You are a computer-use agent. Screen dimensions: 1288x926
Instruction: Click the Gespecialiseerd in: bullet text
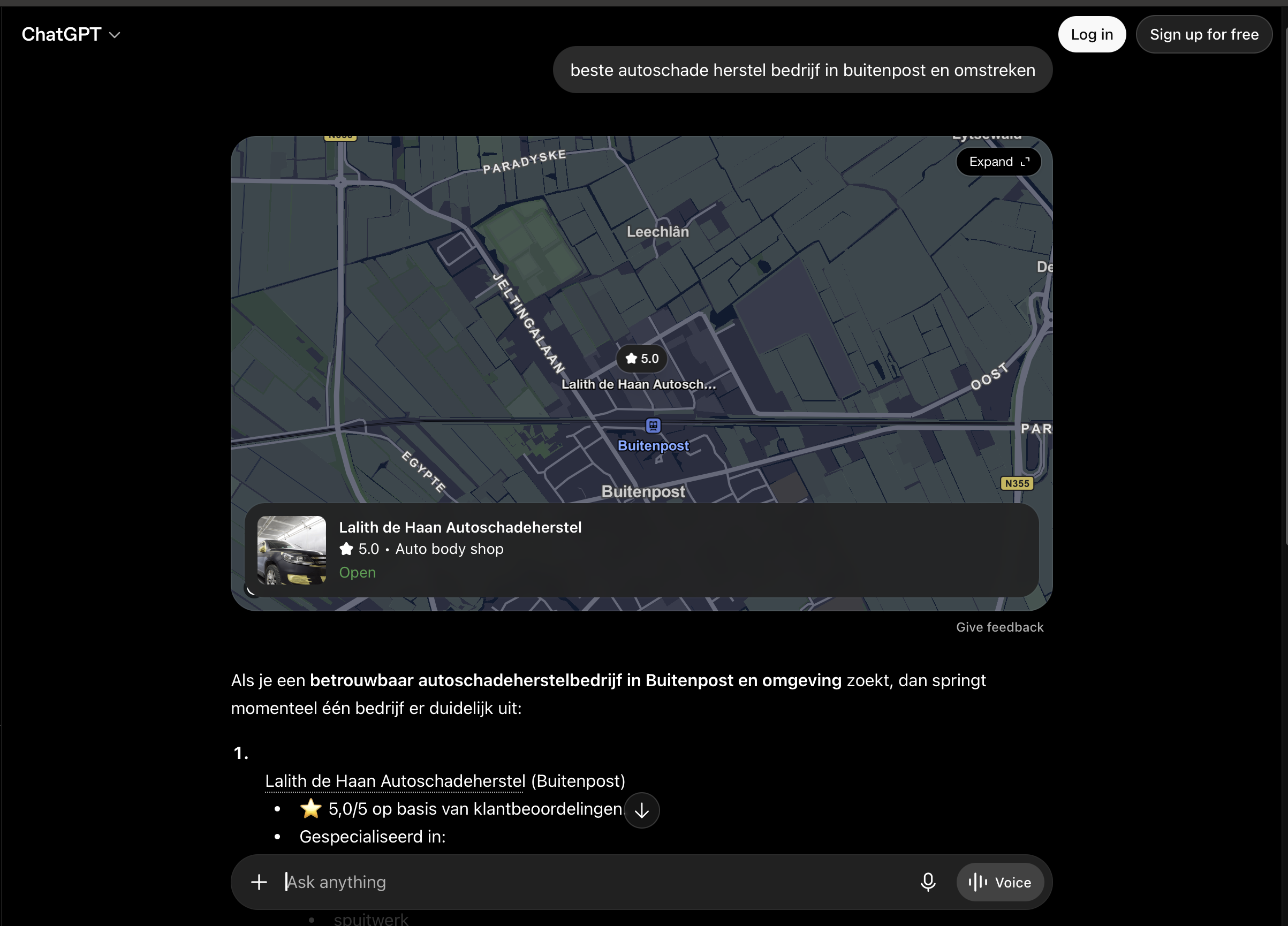373,837
